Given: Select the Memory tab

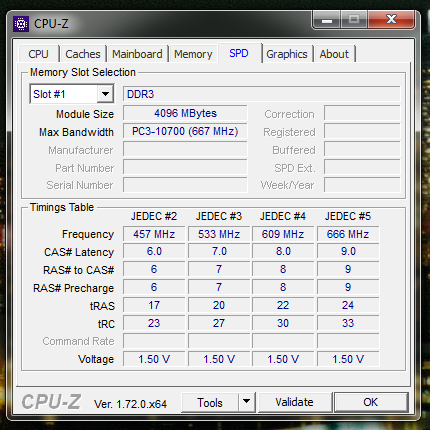Looking at the screenshot, I should point(193,54).
